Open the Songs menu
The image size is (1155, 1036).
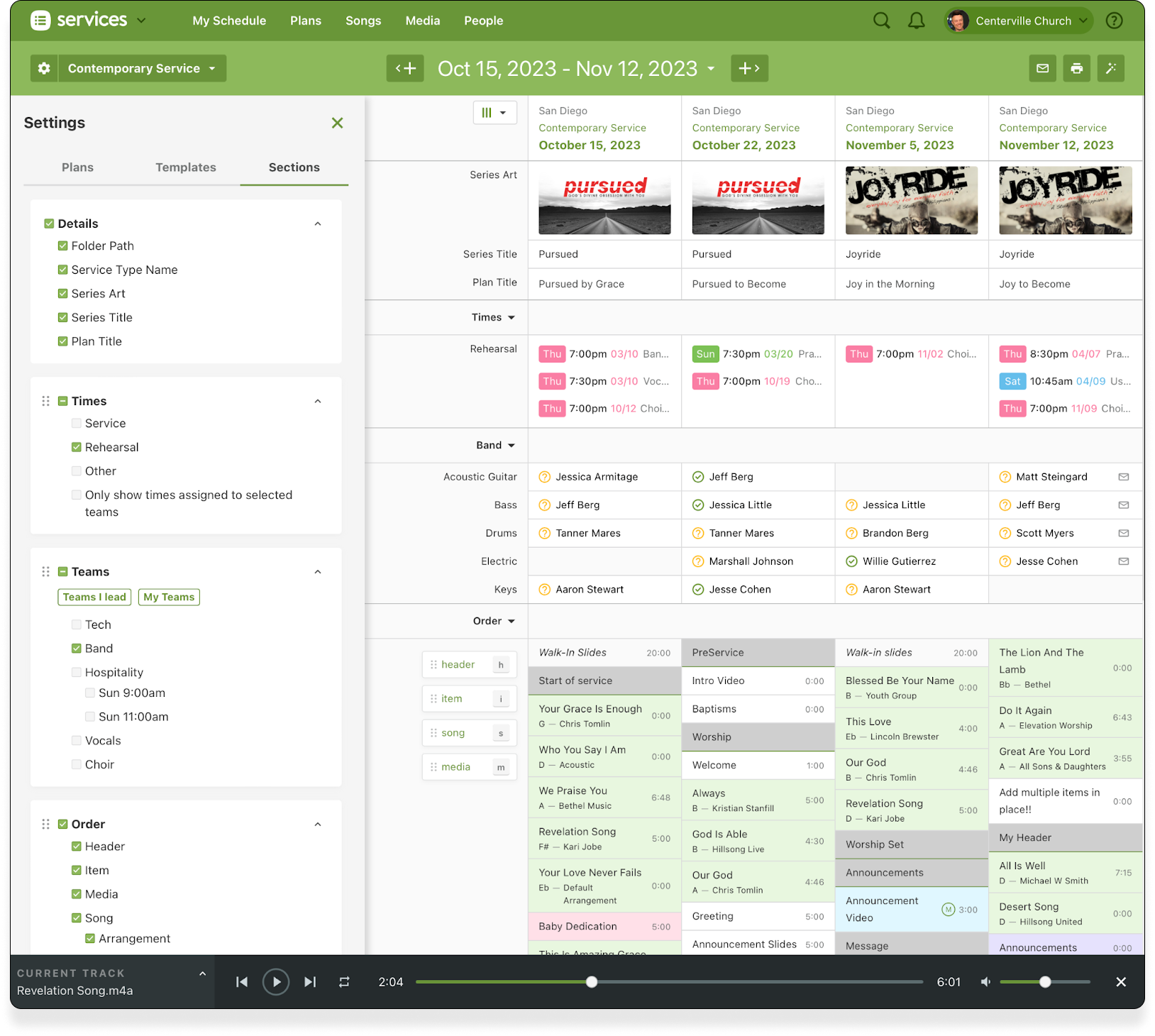[363, 21]
